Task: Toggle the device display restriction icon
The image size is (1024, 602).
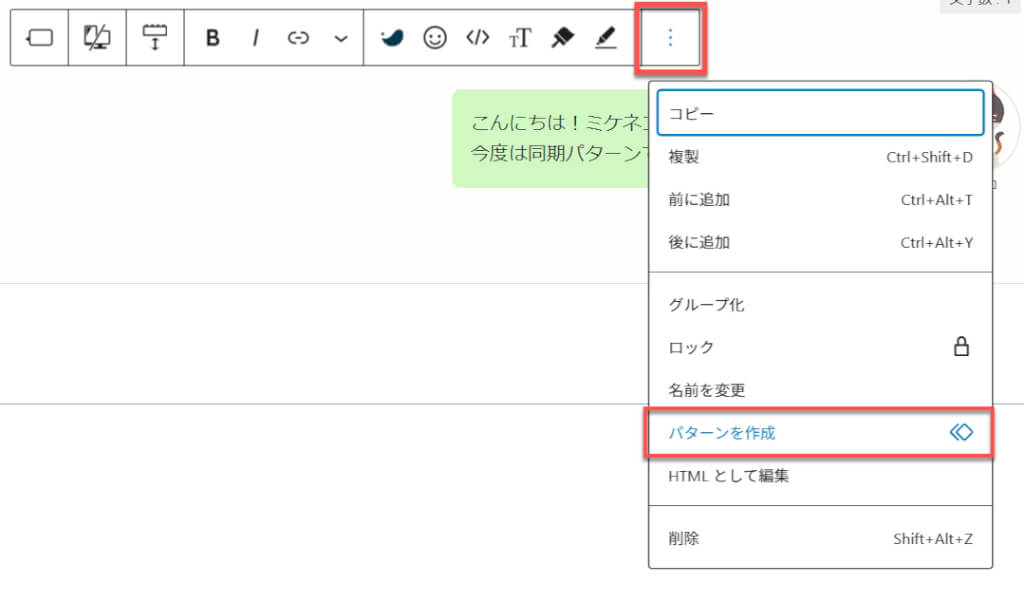Action: coord(97,38)
